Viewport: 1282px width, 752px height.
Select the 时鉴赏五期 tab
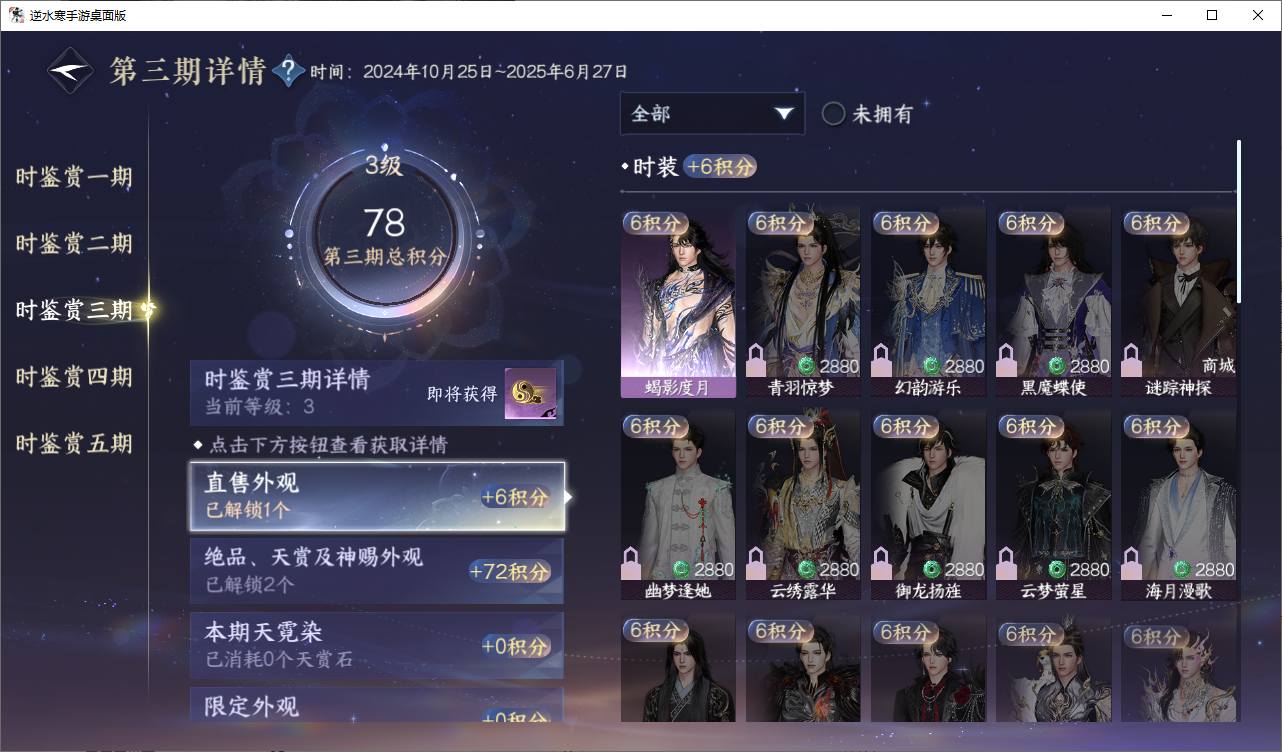pyautogui.click(x=74, y=443)
